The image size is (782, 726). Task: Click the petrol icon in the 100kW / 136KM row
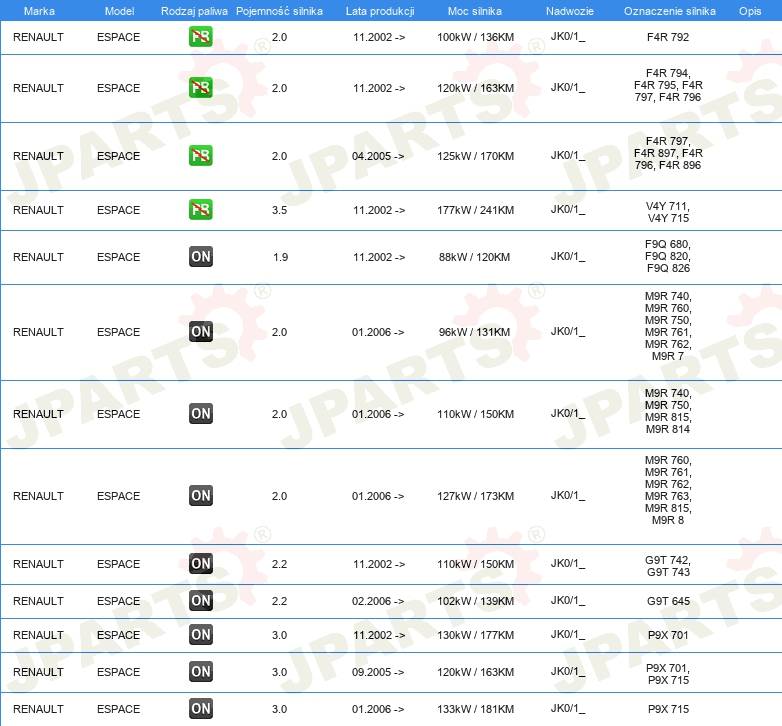pyautogui.click(x=201, y=37)
